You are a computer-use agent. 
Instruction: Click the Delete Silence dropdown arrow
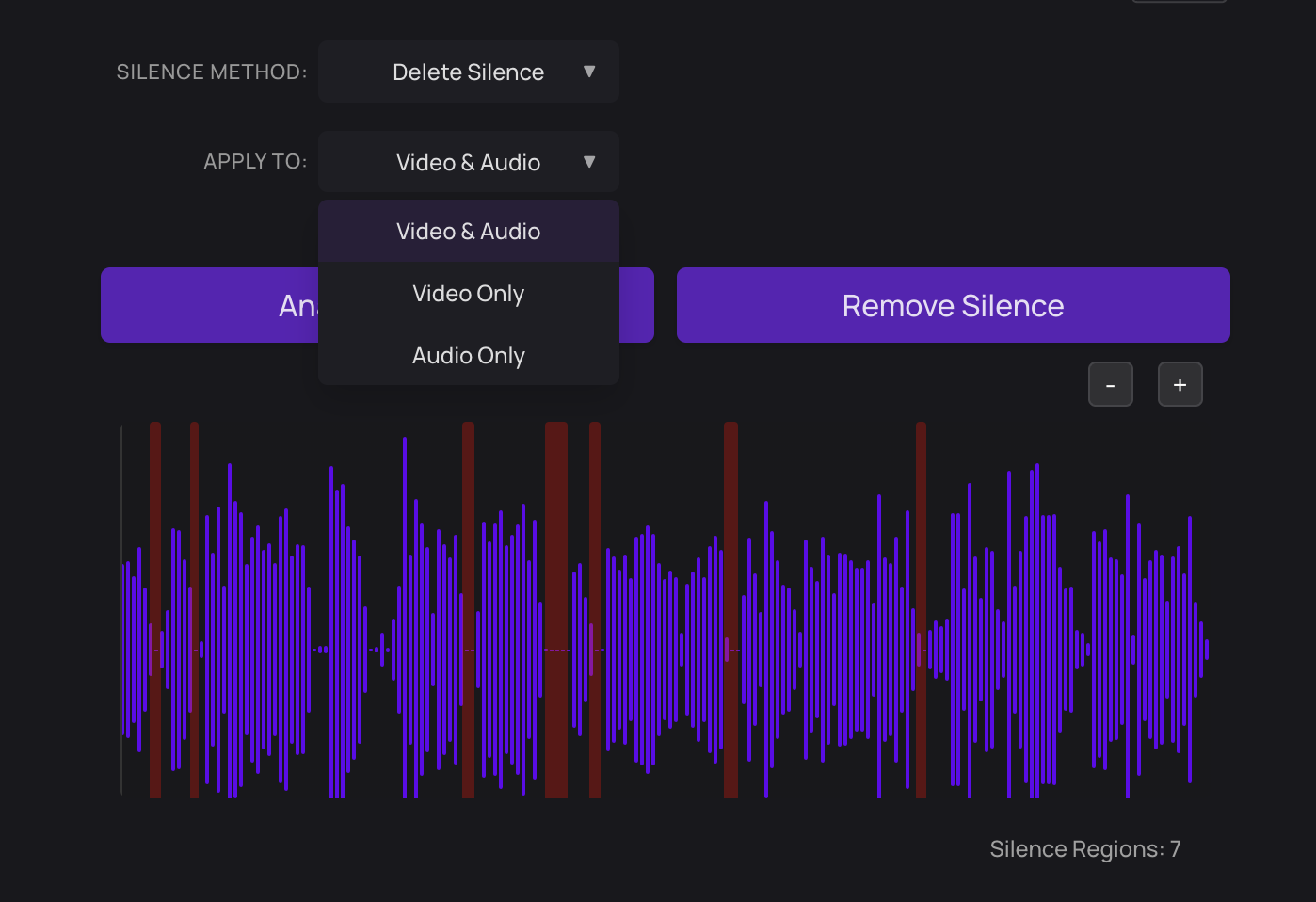591,72
